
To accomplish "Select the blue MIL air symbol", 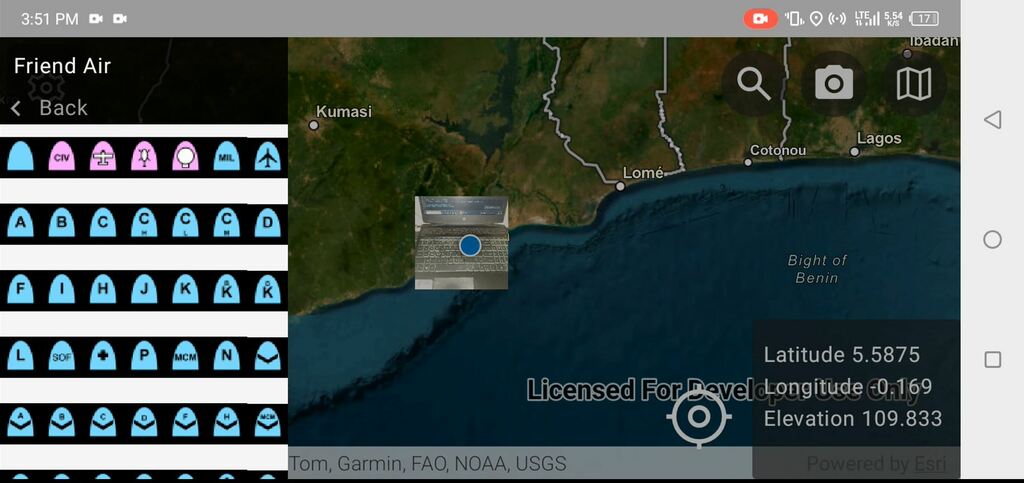I will coord(227,156).
